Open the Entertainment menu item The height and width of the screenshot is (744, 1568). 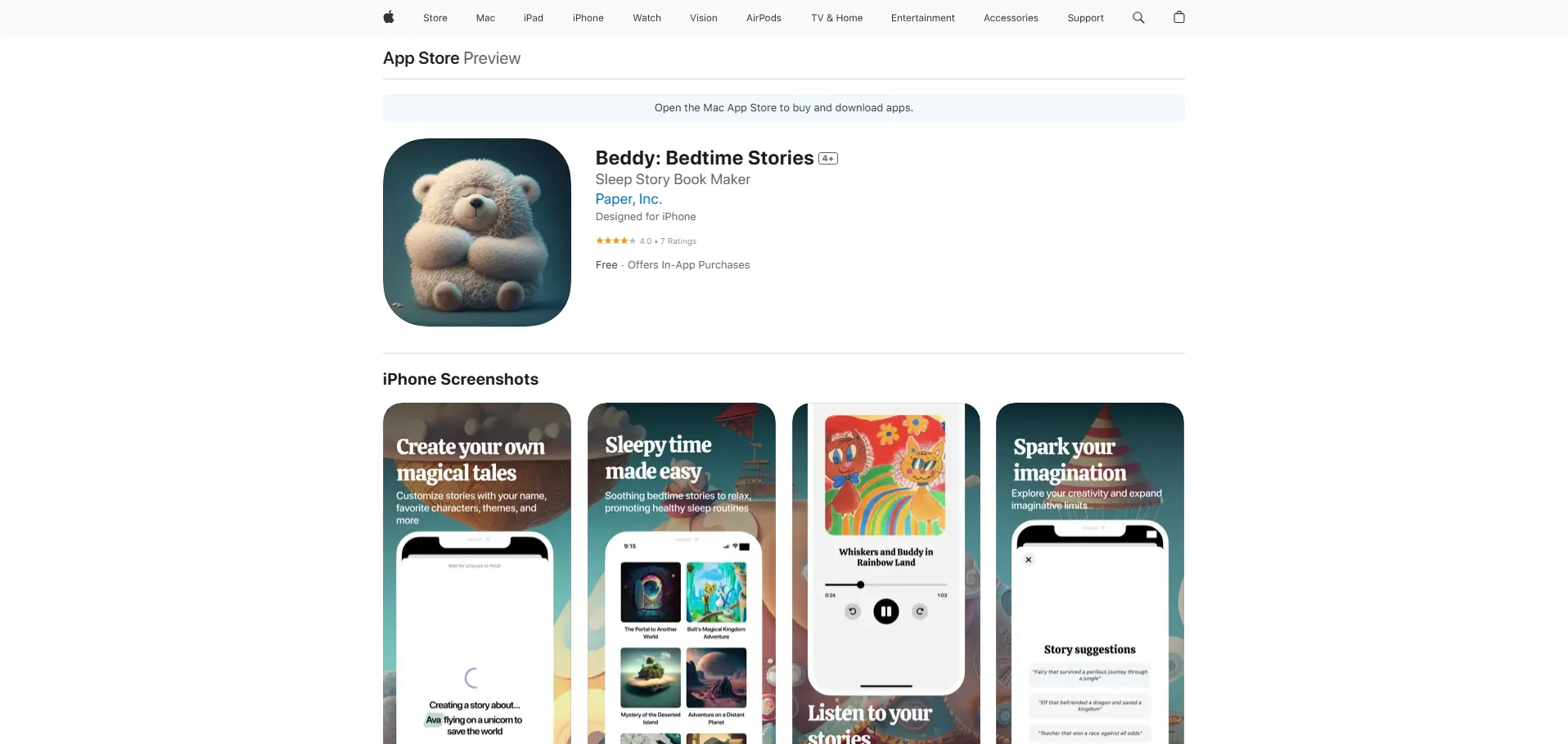(922, 18)
